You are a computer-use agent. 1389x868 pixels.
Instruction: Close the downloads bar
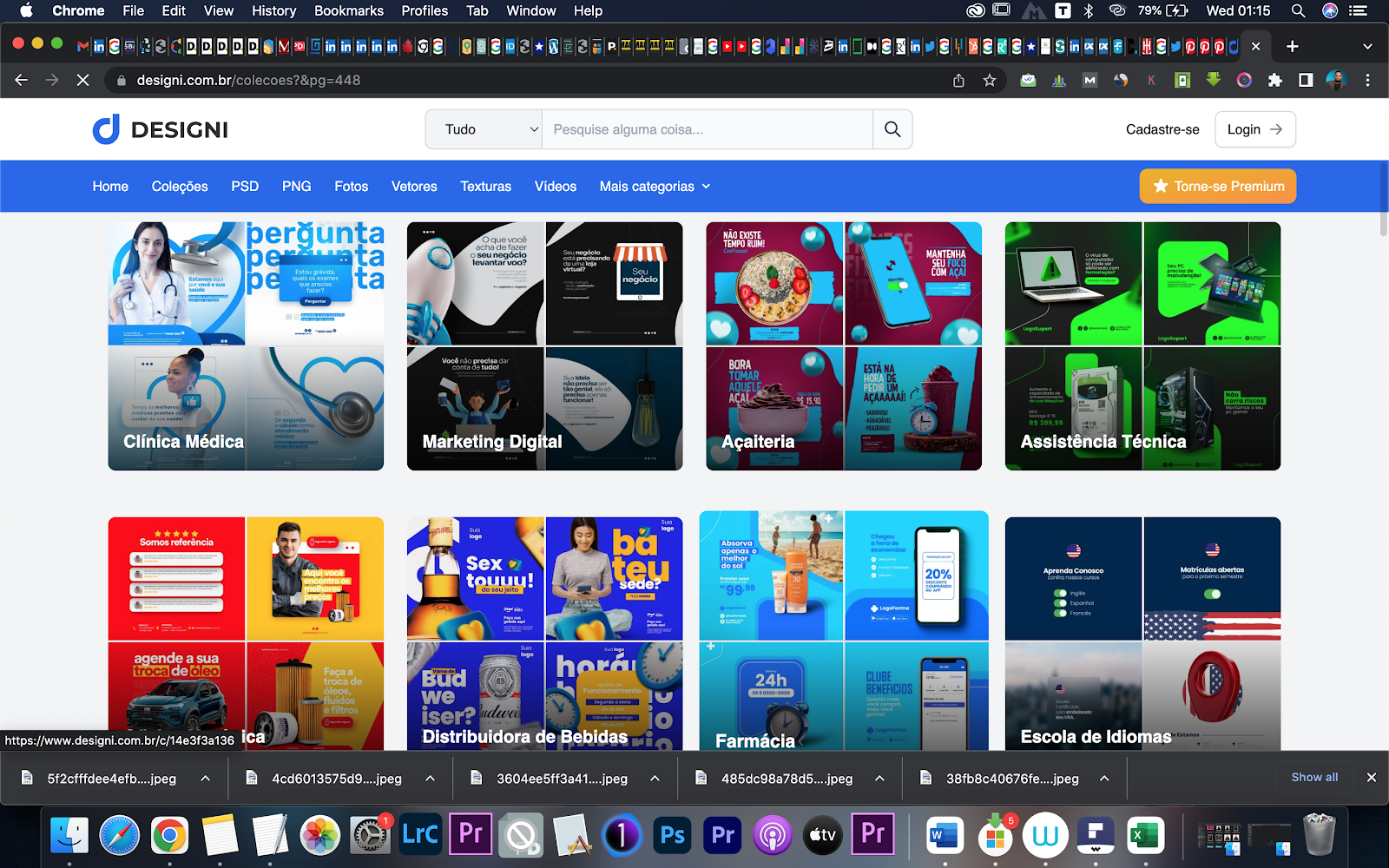click(1372, 777)
